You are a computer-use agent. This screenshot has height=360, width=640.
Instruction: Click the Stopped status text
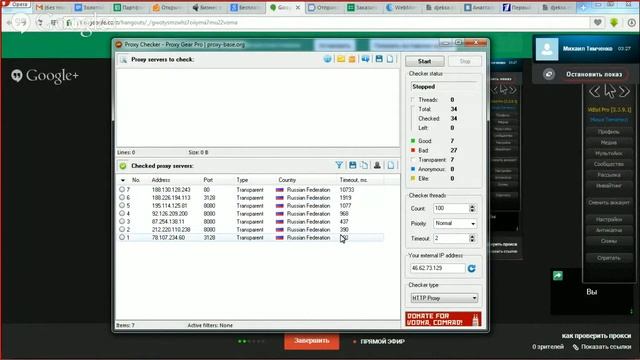[424, 87]
